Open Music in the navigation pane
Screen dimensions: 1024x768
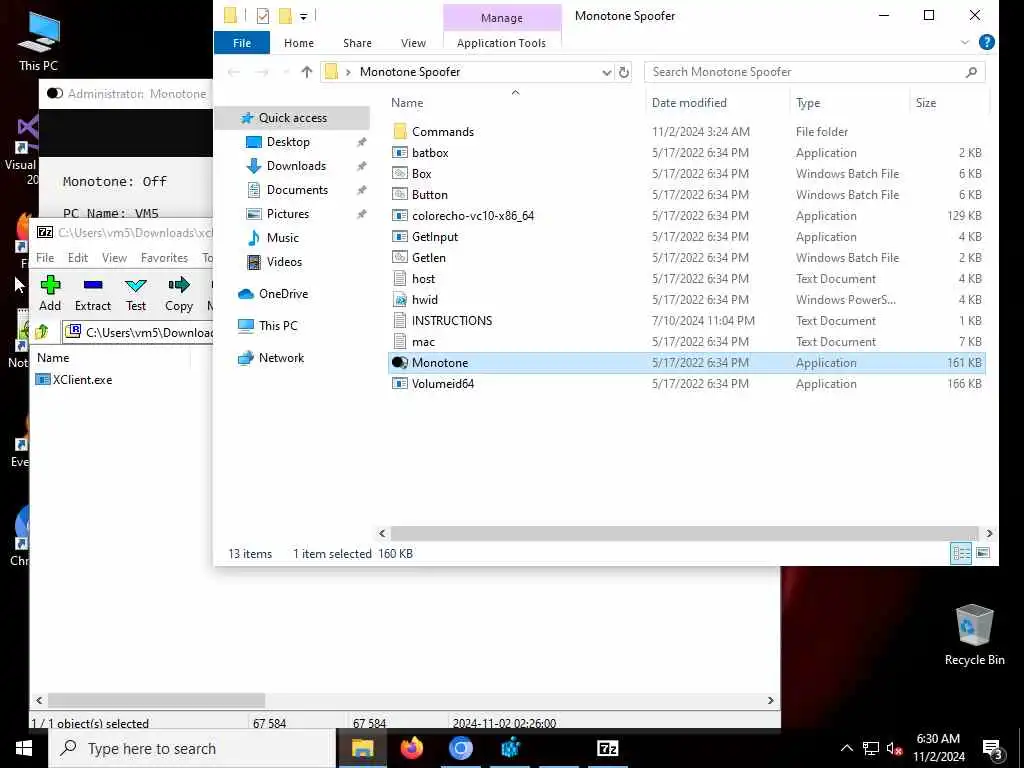click(x=282, y=238)
